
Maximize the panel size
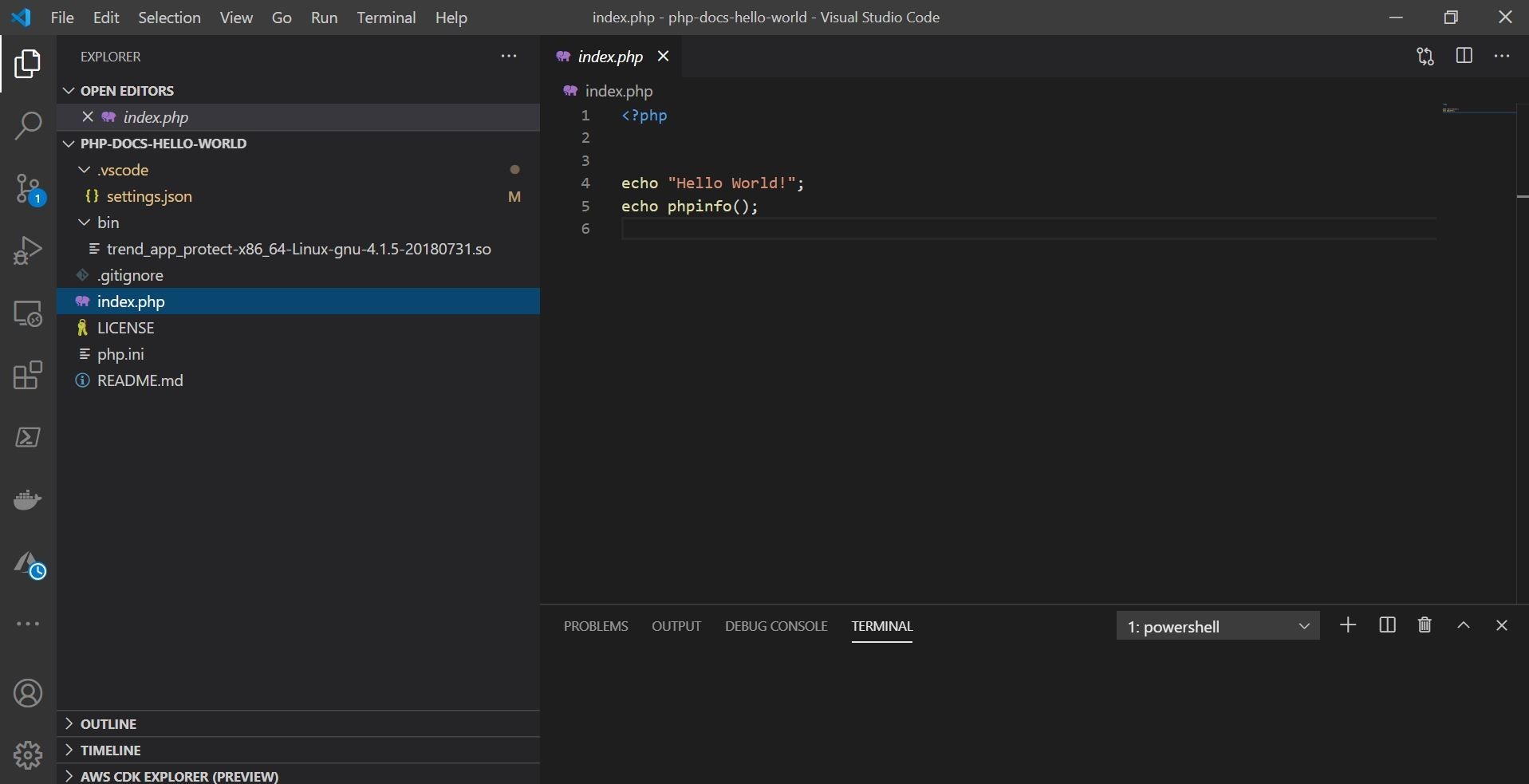click(1464, 625)
